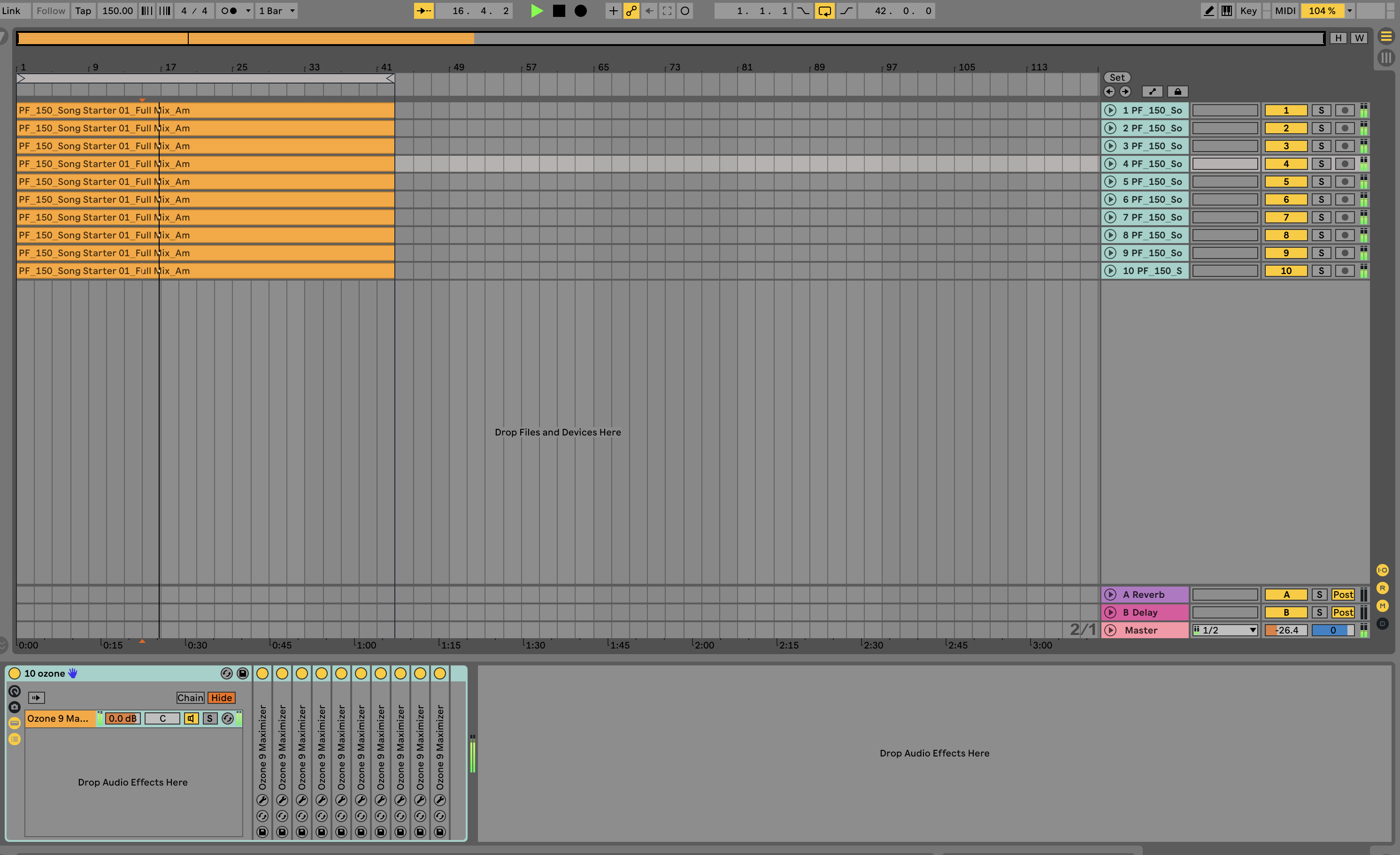Arm track 9 for recording

1345,252
